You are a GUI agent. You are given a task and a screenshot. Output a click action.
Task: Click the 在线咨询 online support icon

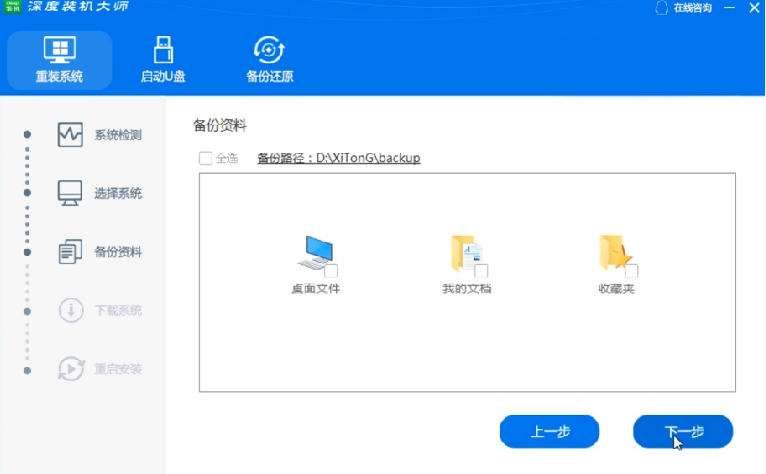(661, 8)
